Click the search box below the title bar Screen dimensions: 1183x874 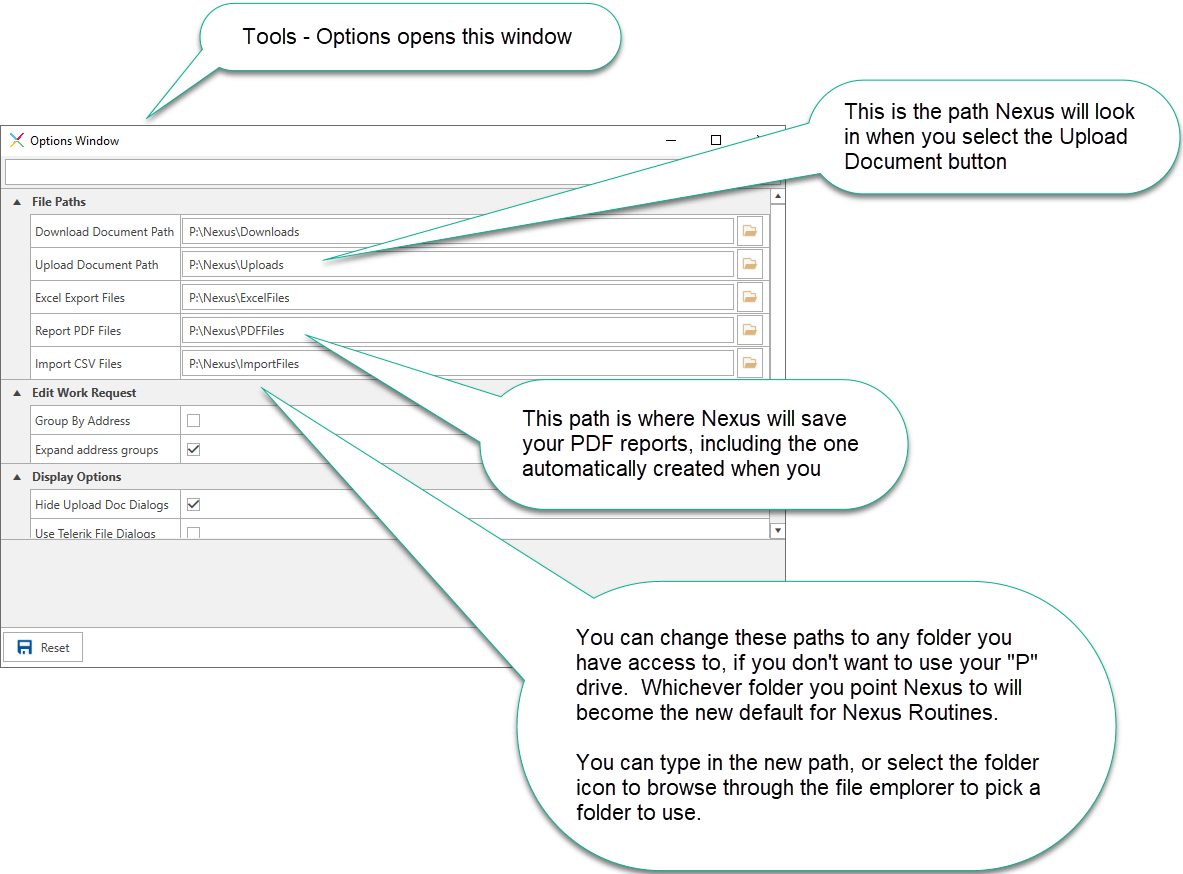click(392, 172)
